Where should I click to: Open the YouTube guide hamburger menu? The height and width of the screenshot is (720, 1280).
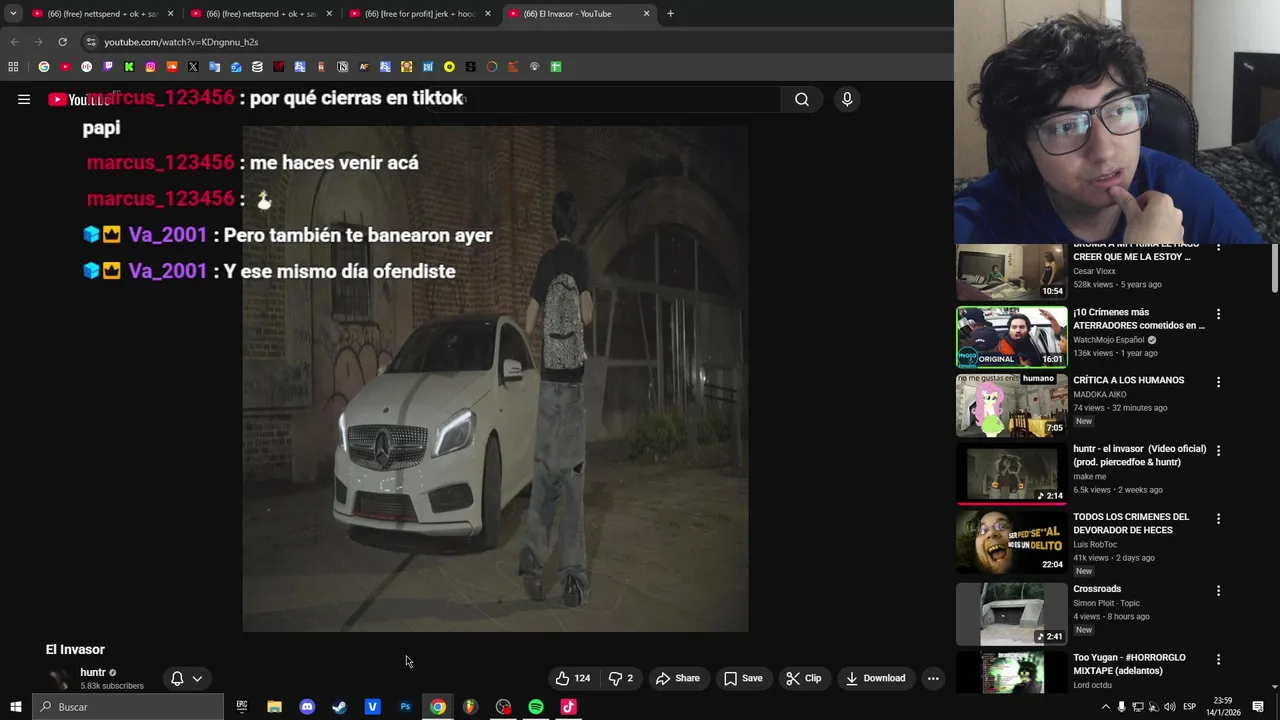24,99
